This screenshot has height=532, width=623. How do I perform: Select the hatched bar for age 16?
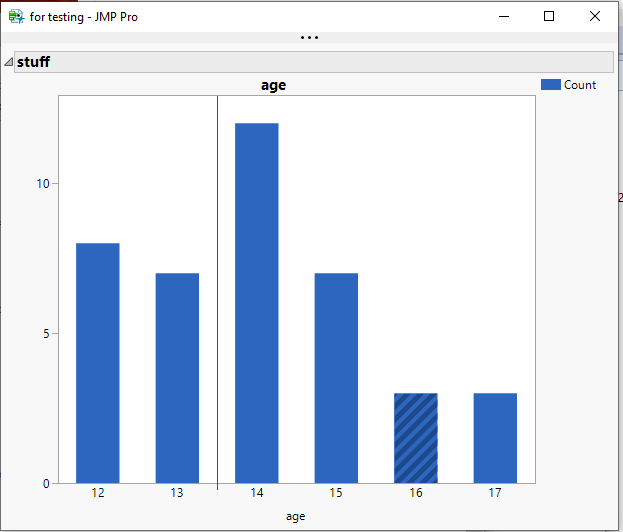click(416, 438)
